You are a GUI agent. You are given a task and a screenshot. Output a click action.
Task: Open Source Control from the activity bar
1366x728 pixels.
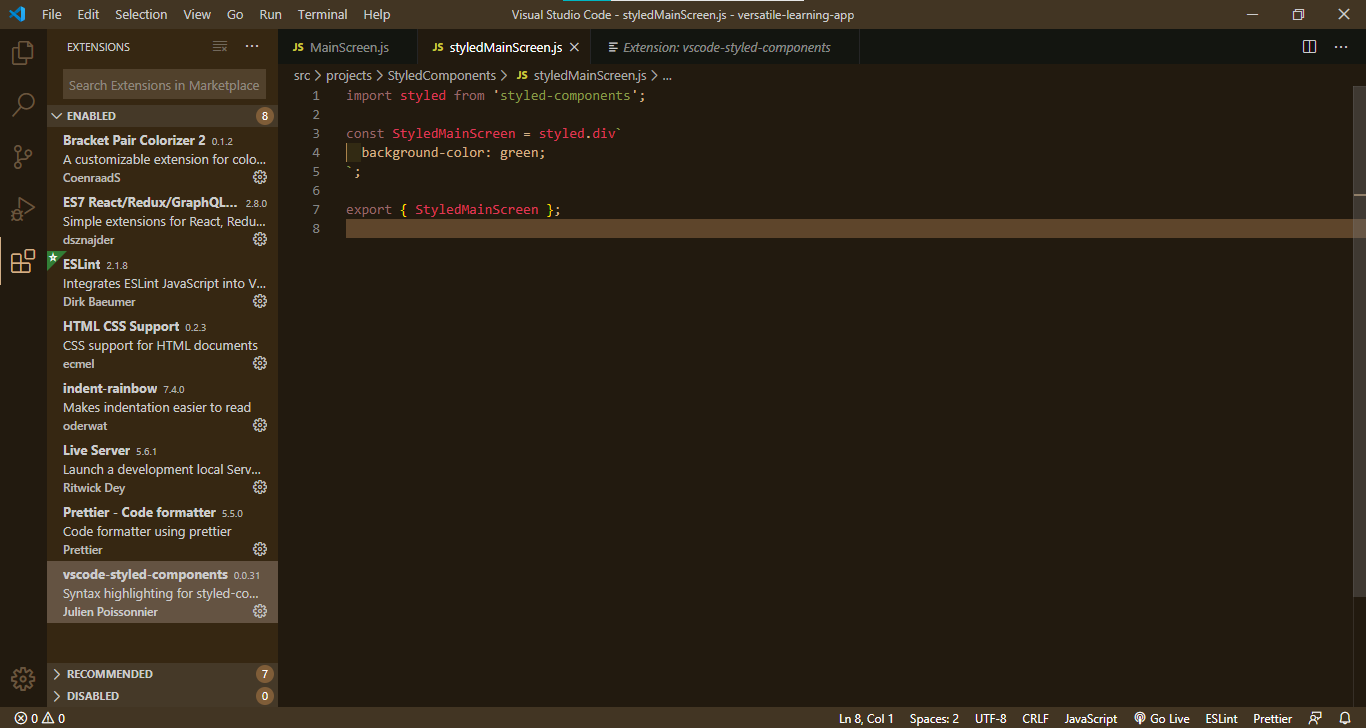pyautogui.click(x=22, y=157)
